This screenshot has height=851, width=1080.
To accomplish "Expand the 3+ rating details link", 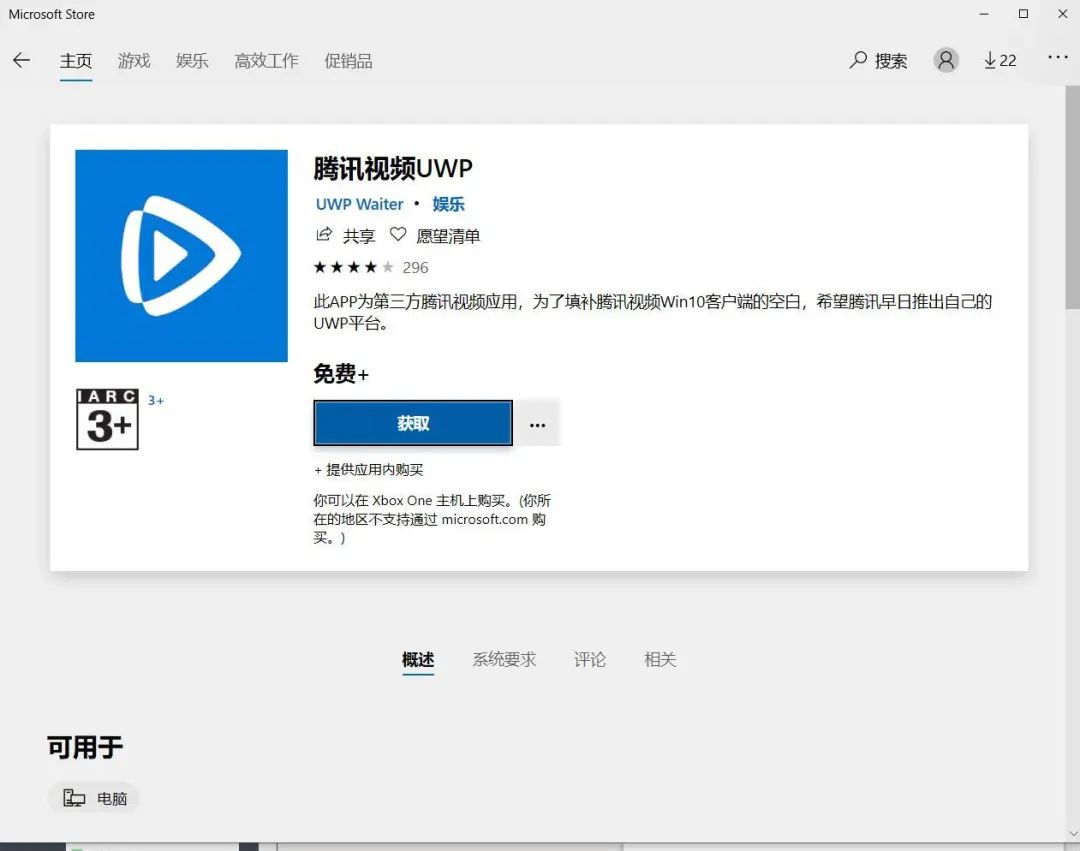I will [x=156, y=399].
